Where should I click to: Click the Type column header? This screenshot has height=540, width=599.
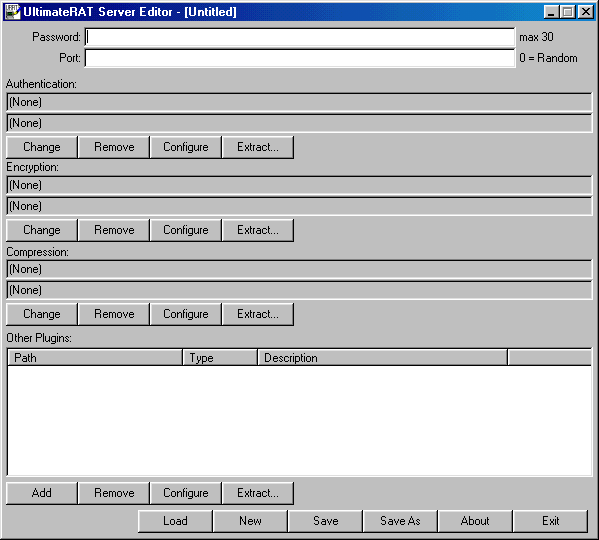point(220,358)
